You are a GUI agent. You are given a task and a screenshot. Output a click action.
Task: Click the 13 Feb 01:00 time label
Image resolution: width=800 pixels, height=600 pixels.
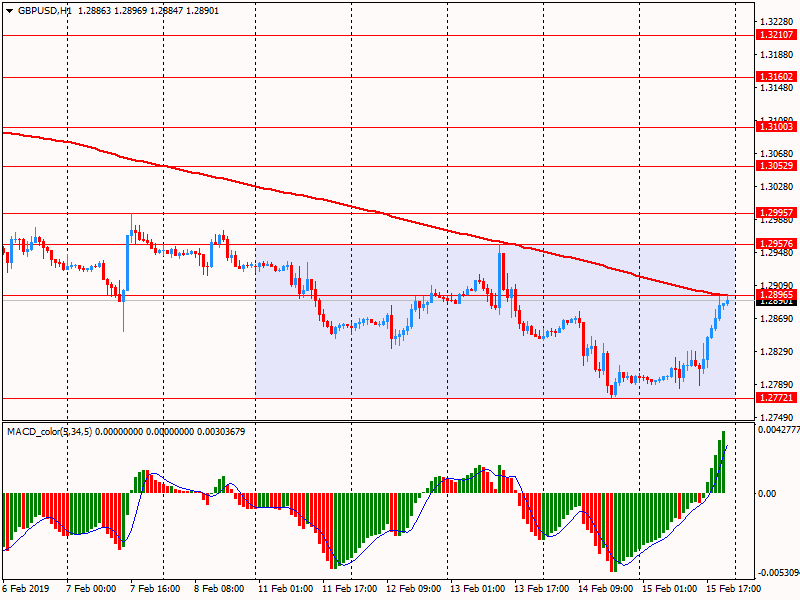click(478, 588)
